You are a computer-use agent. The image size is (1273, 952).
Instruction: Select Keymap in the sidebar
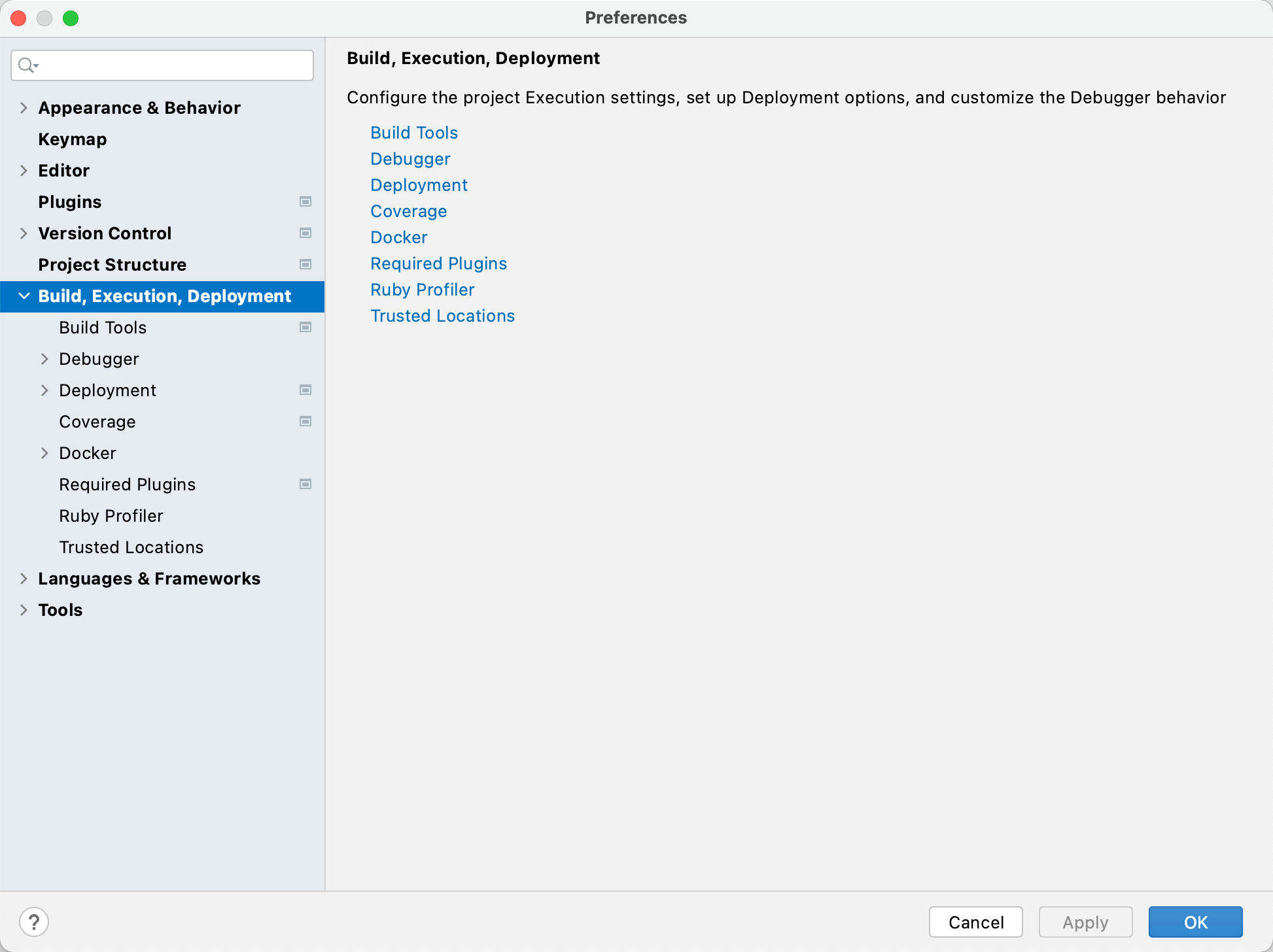click(72, 139)
